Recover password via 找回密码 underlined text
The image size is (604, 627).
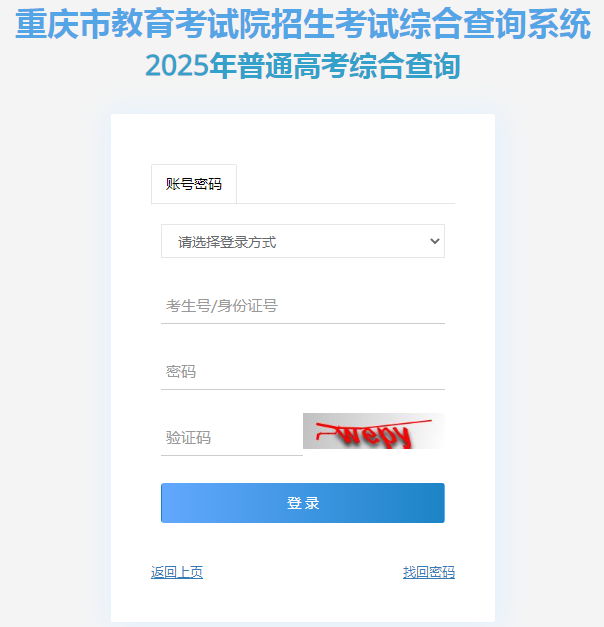tap(429, 572)
